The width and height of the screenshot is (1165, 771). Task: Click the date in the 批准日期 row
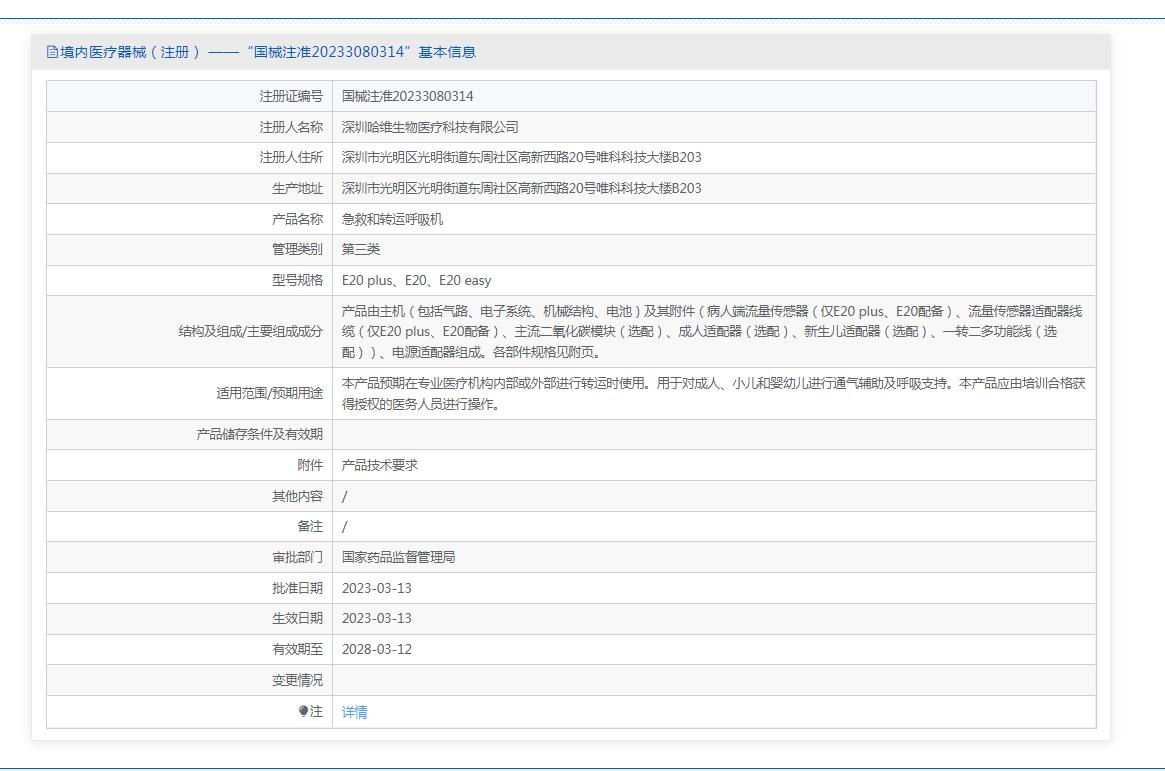(x=376, y=588)
